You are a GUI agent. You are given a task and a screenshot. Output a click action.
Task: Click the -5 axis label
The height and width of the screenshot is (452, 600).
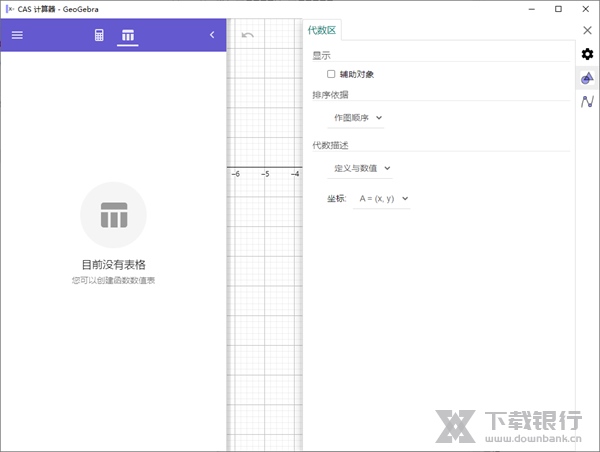(x=265, y=174)
